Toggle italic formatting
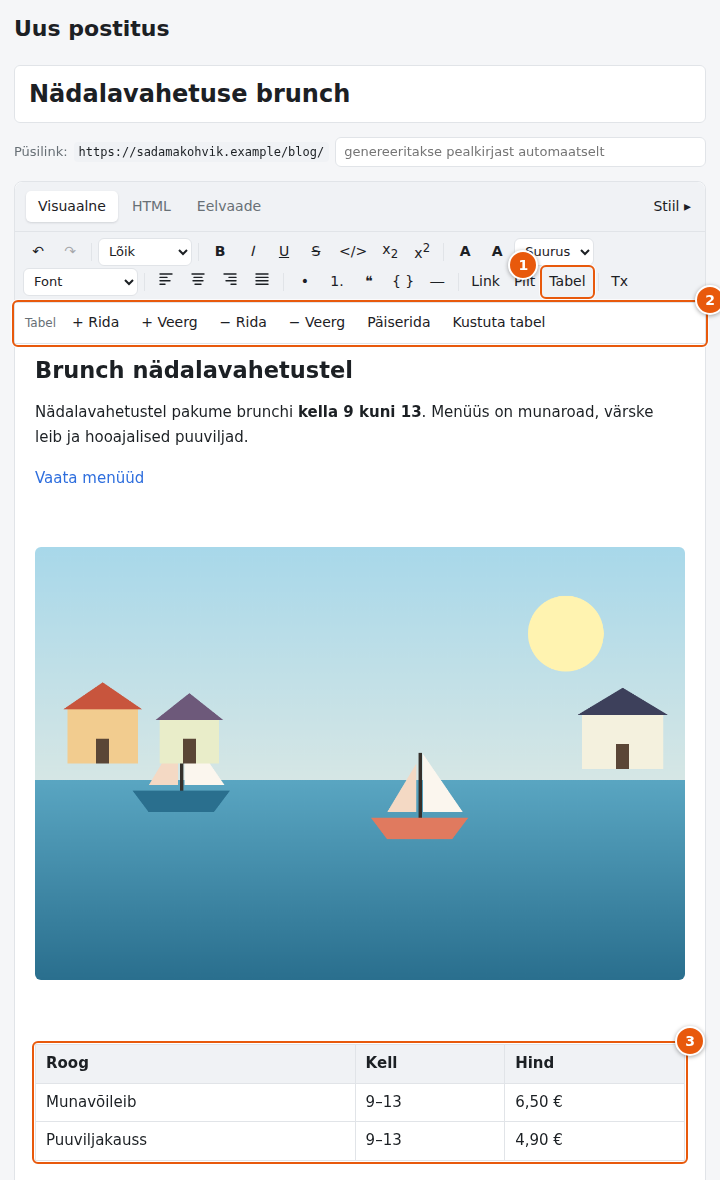 point(253,251)
